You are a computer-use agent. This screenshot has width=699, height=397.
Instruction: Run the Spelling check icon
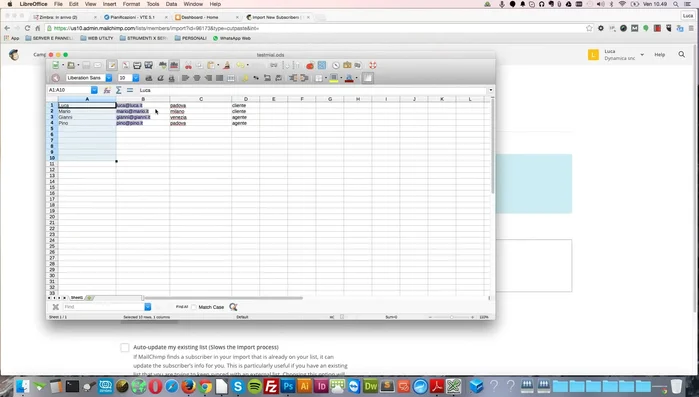point(163,65)
